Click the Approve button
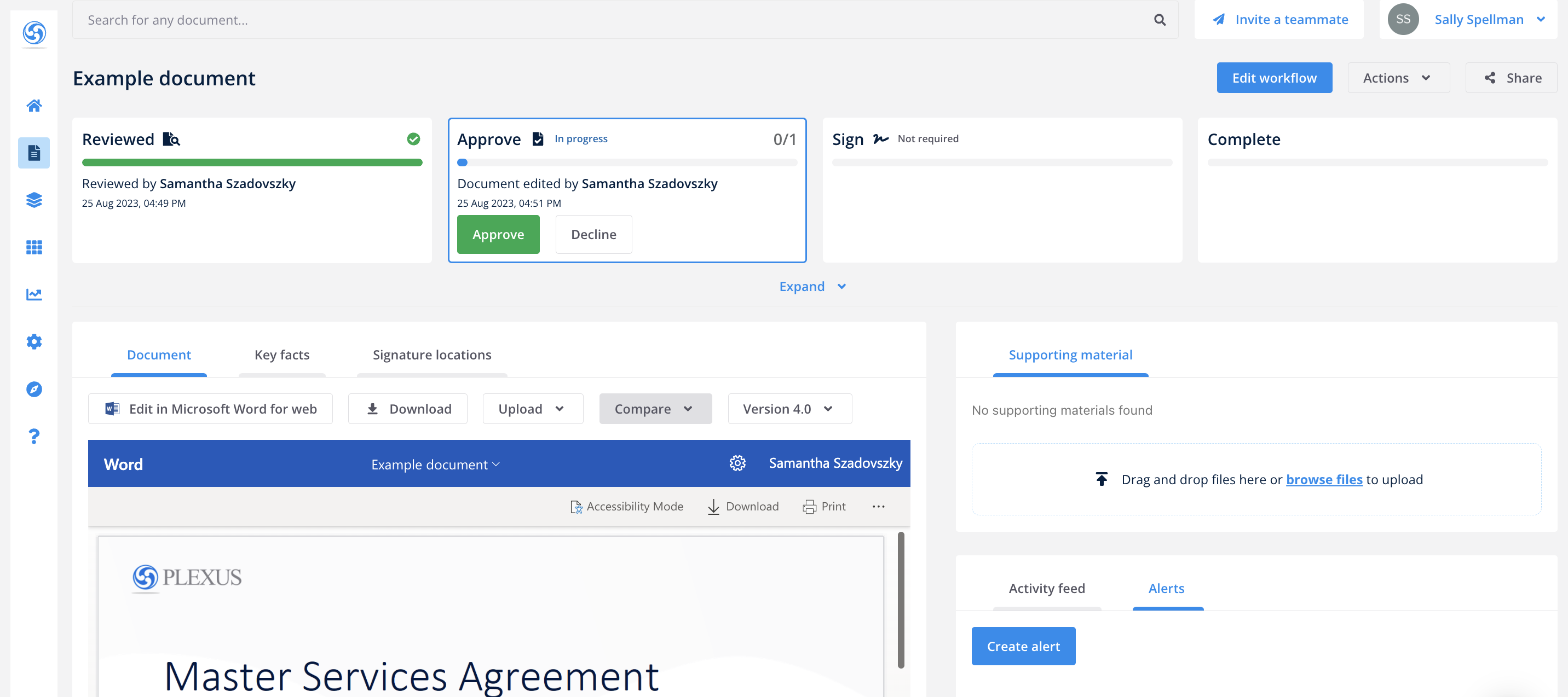Image resolution: width=1568 pixels, height=697 pixels. [498, 234]
